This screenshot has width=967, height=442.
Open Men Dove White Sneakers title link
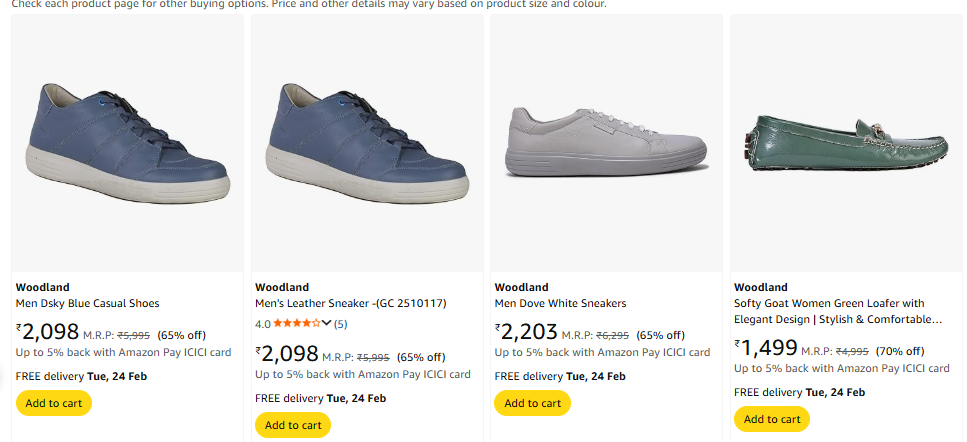click(x=560, y=303)
